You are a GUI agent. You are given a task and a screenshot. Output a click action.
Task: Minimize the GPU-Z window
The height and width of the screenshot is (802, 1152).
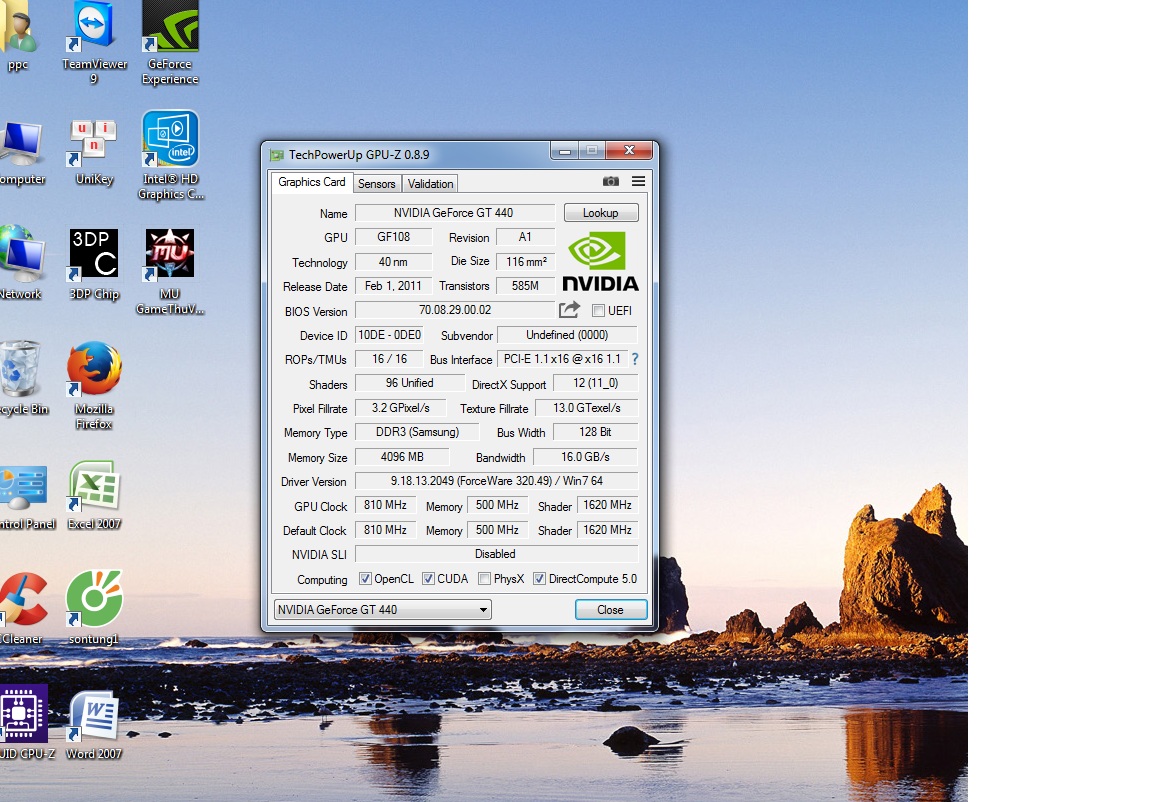click(565, 151)
